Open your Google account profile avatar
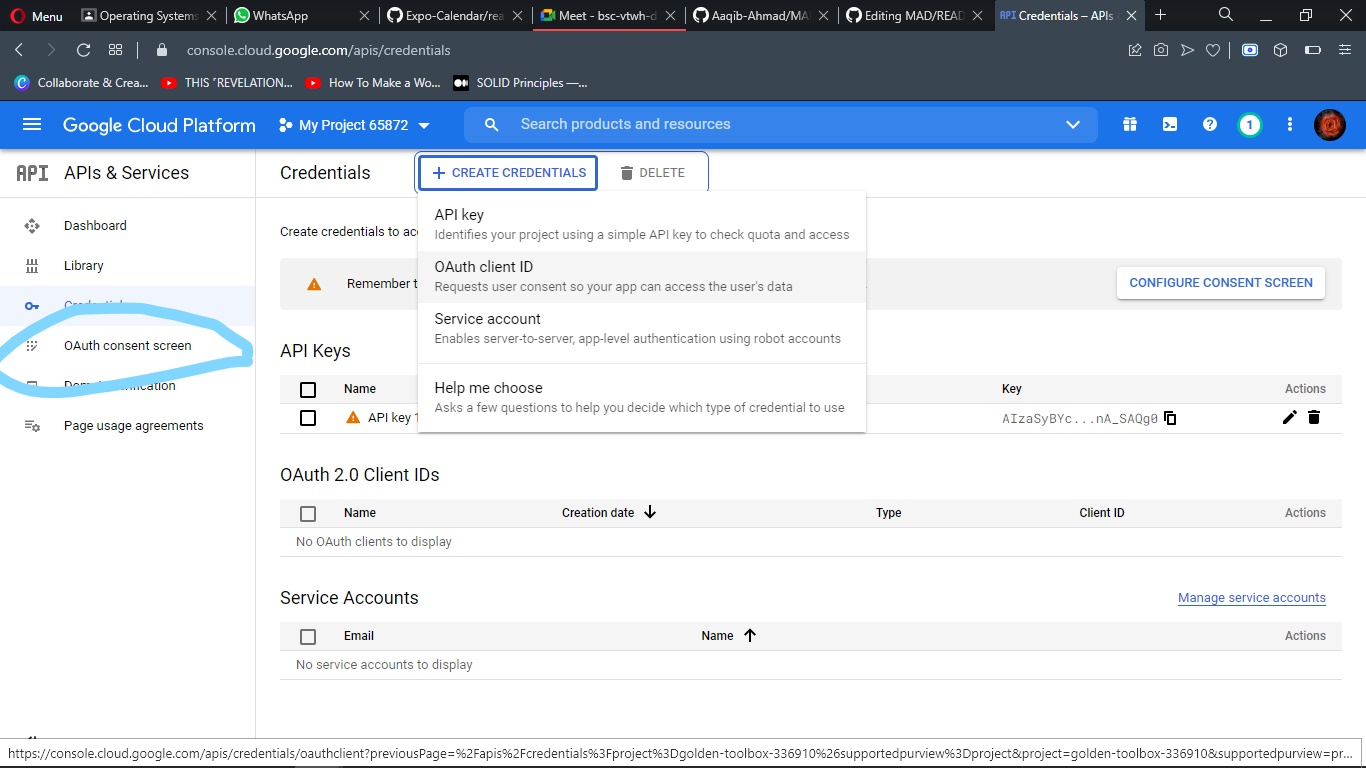The width and height of the screenshot is (1366, 768). [1330, 124]
